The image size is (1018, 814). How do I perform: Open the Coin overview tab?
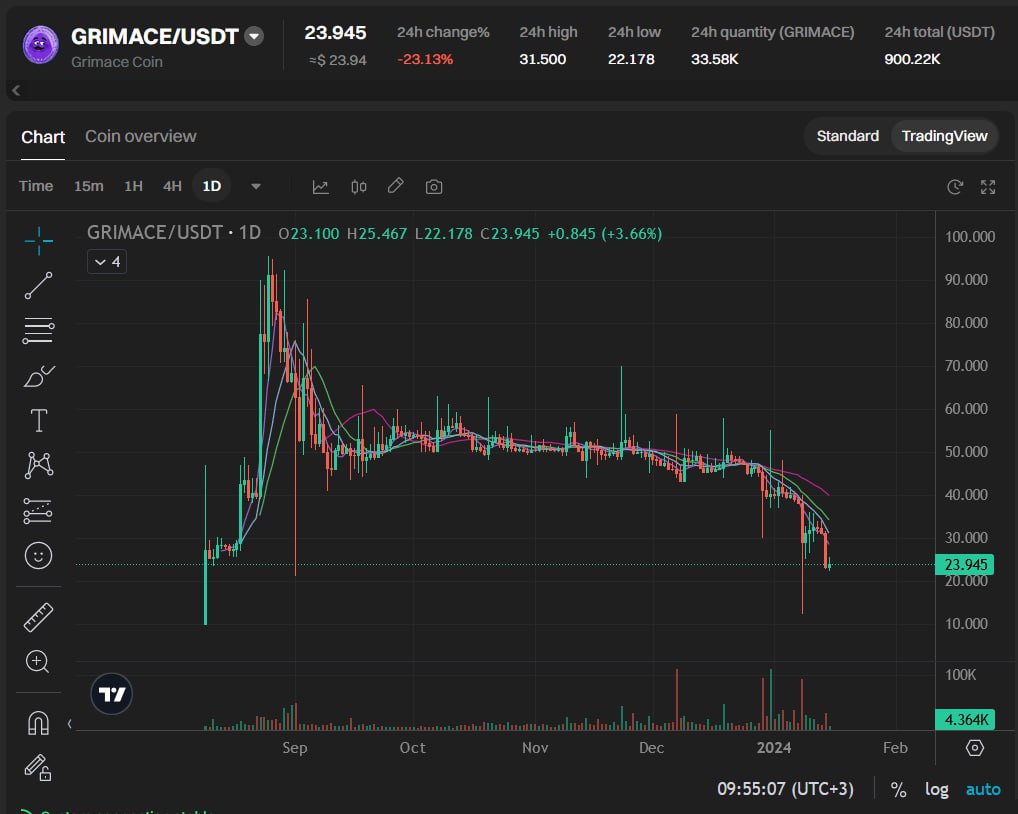141,136
